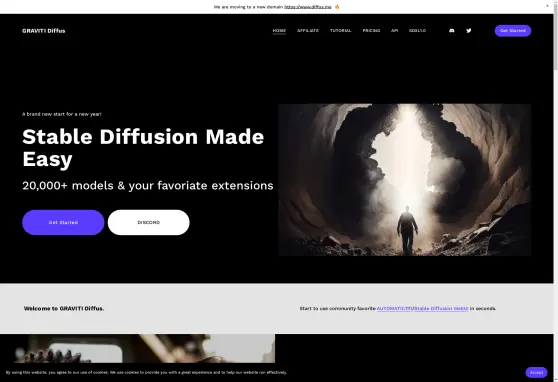
Task: Open the SDXL1.0 nav item
Action: pyautogui.click(x=417, y=31)
